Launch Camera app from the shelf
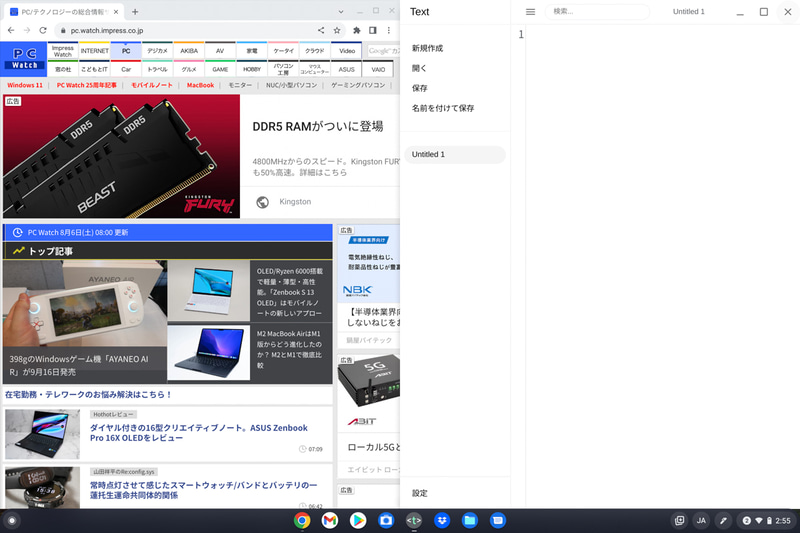The height and width of the screenshot is (533, 800). pos(386,520)
